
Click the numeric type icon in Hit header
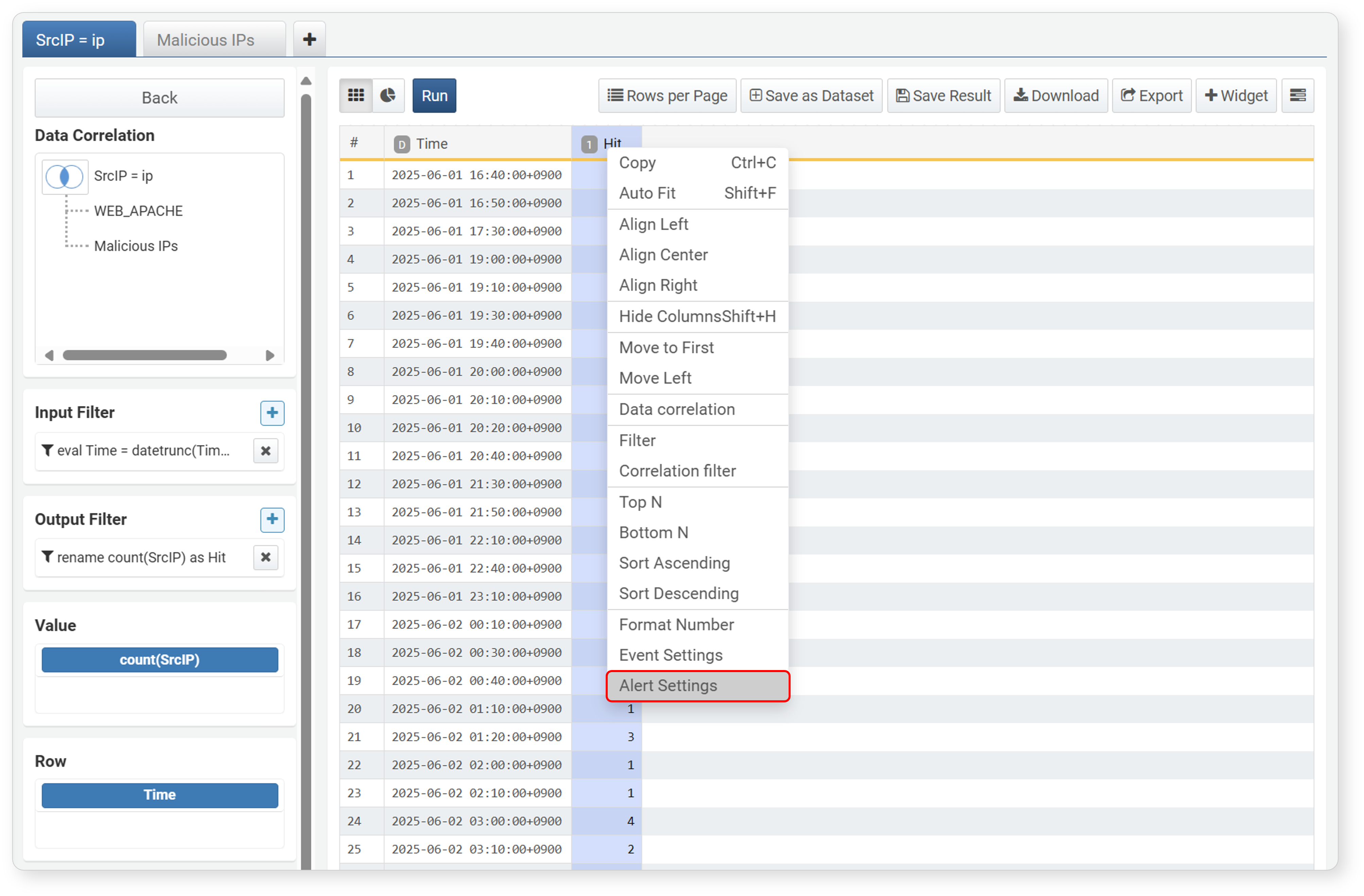point(589,144)
